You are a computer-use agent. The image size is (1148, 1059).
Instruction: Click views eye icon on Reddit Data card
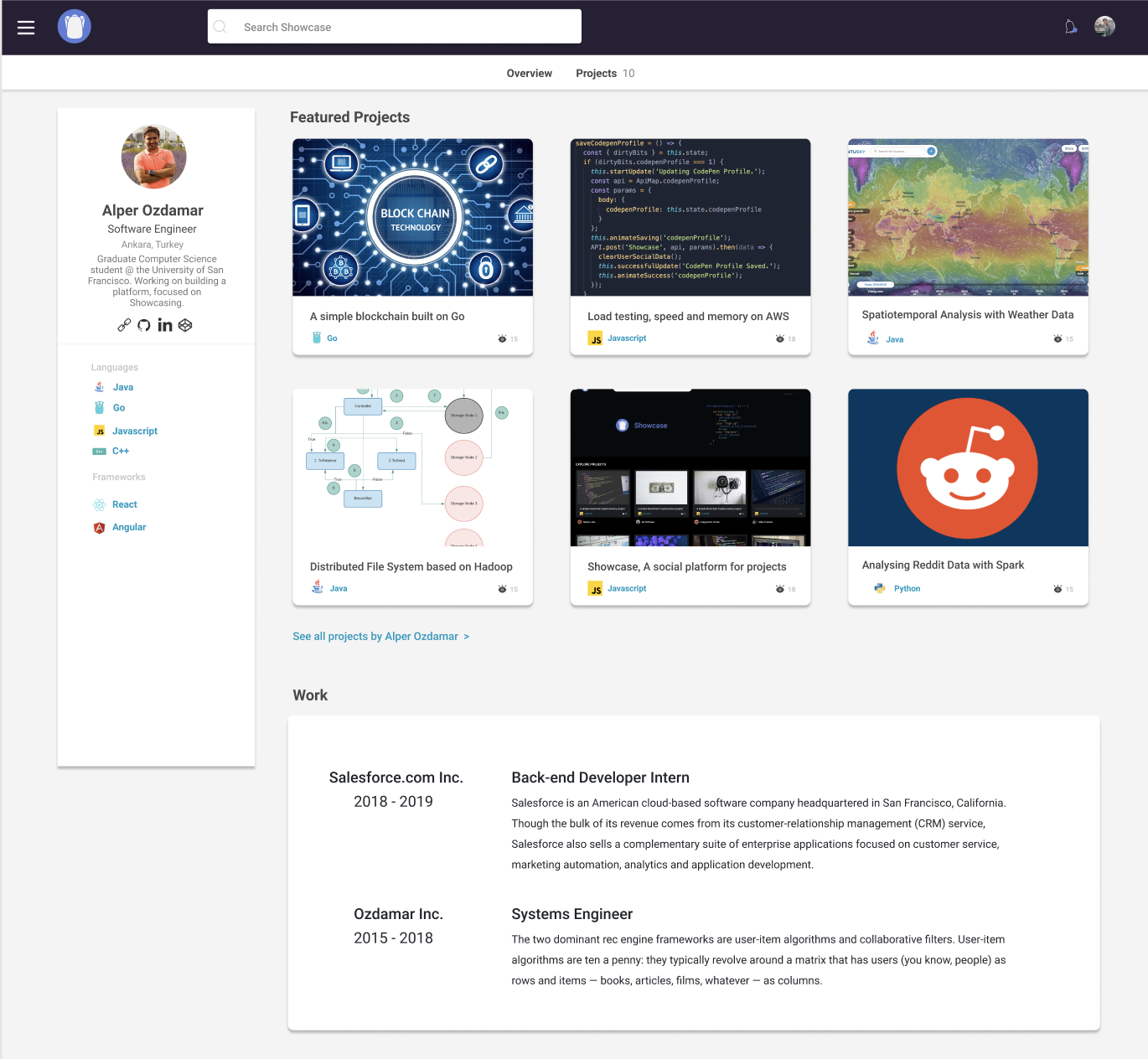[1058, 589]
